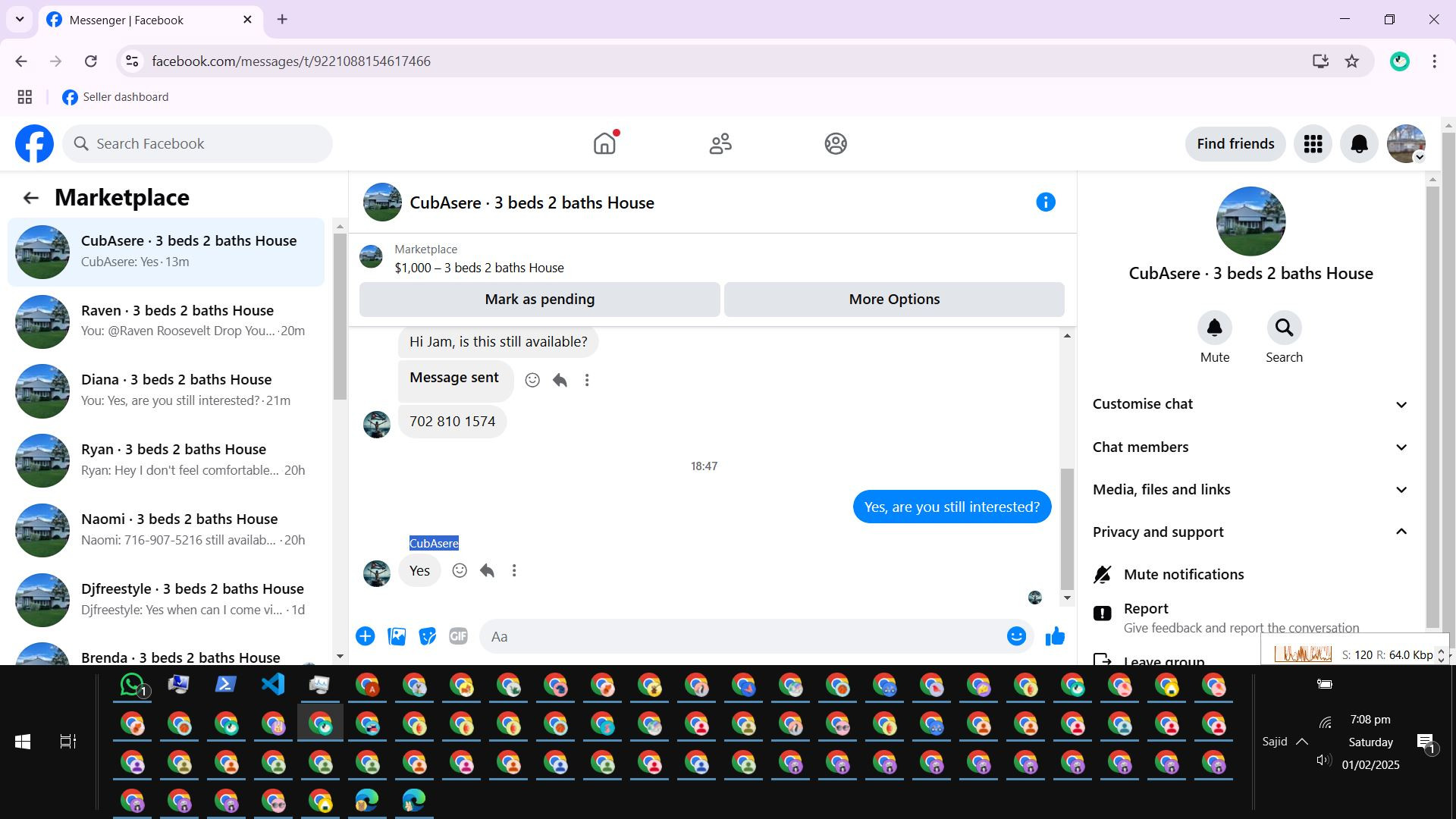Toggle Mute bell in chat panel
Image resolution: width=1456 pixels, height=819 pixels.
click(1214, 328)
